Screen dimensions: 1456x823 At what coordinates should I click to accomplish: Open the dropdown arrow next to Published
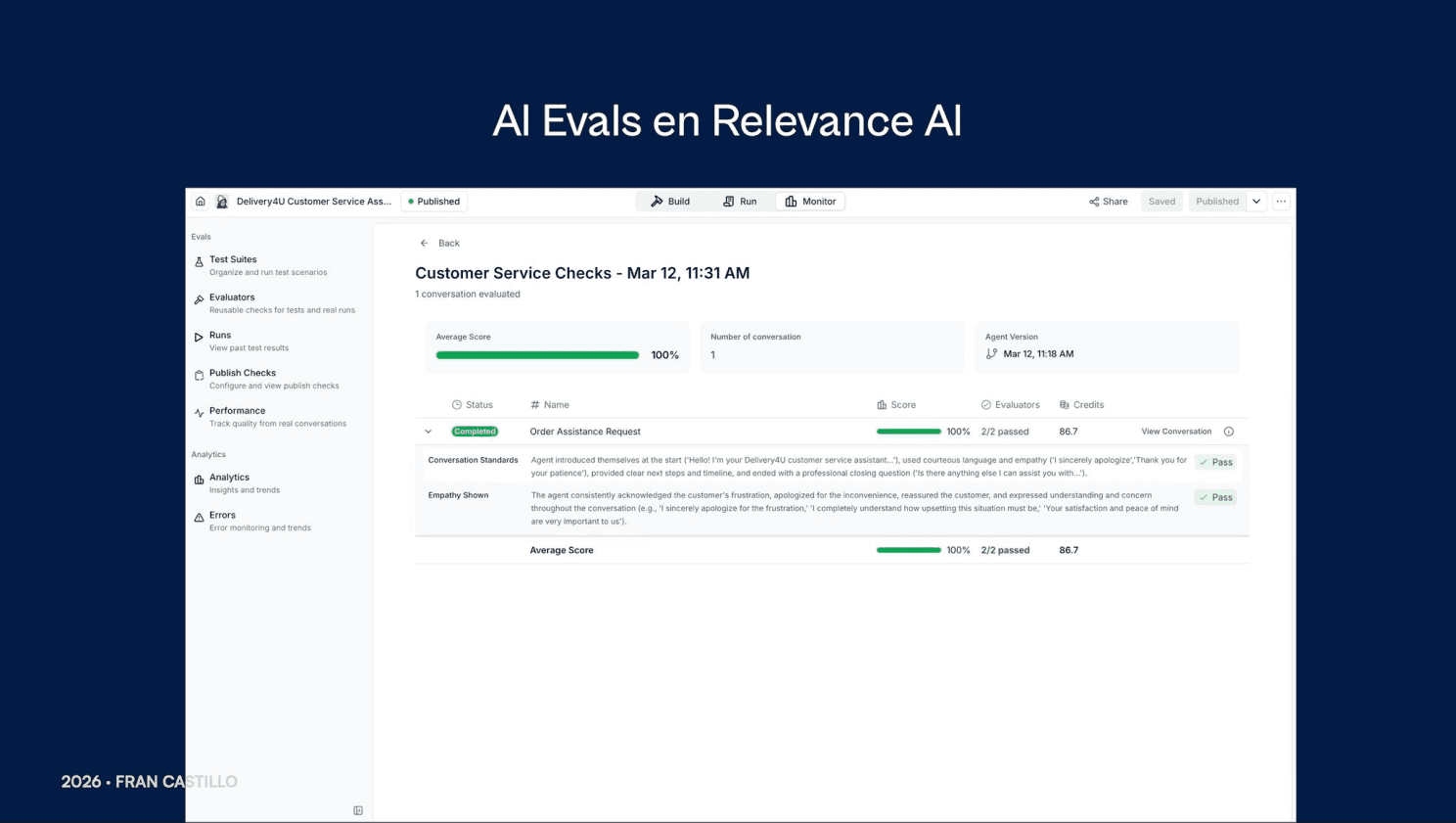pos(1256,202)
